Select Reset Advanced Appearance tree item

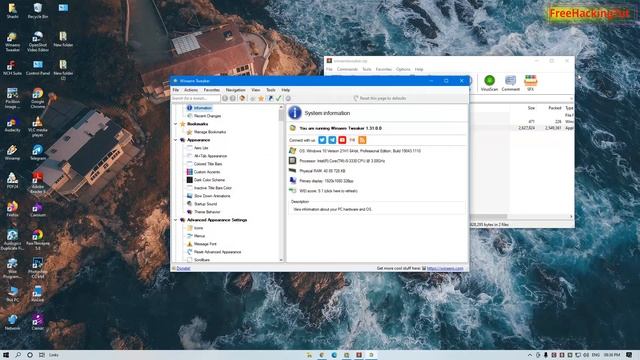(x=217, y=252)
